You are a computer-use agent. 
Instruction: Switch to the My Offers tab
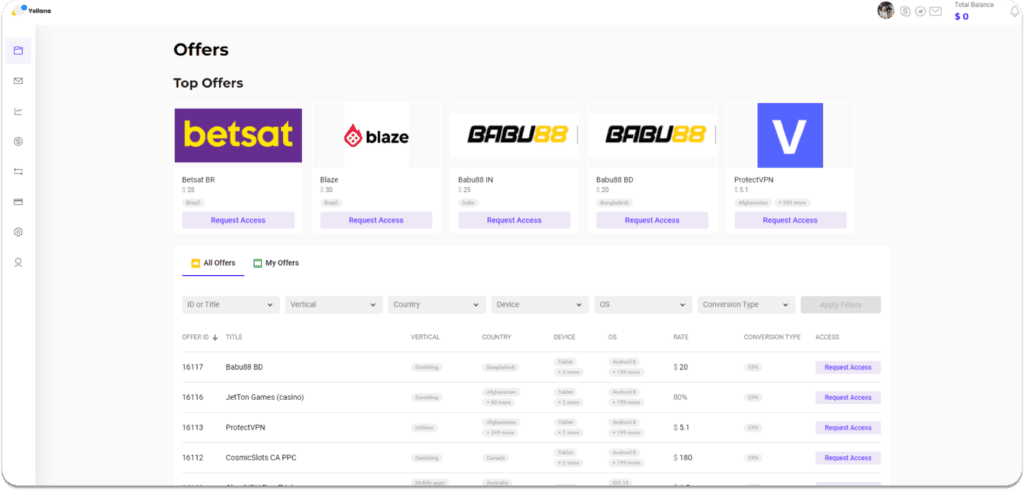pyautogui.click(x=276, y=263)
